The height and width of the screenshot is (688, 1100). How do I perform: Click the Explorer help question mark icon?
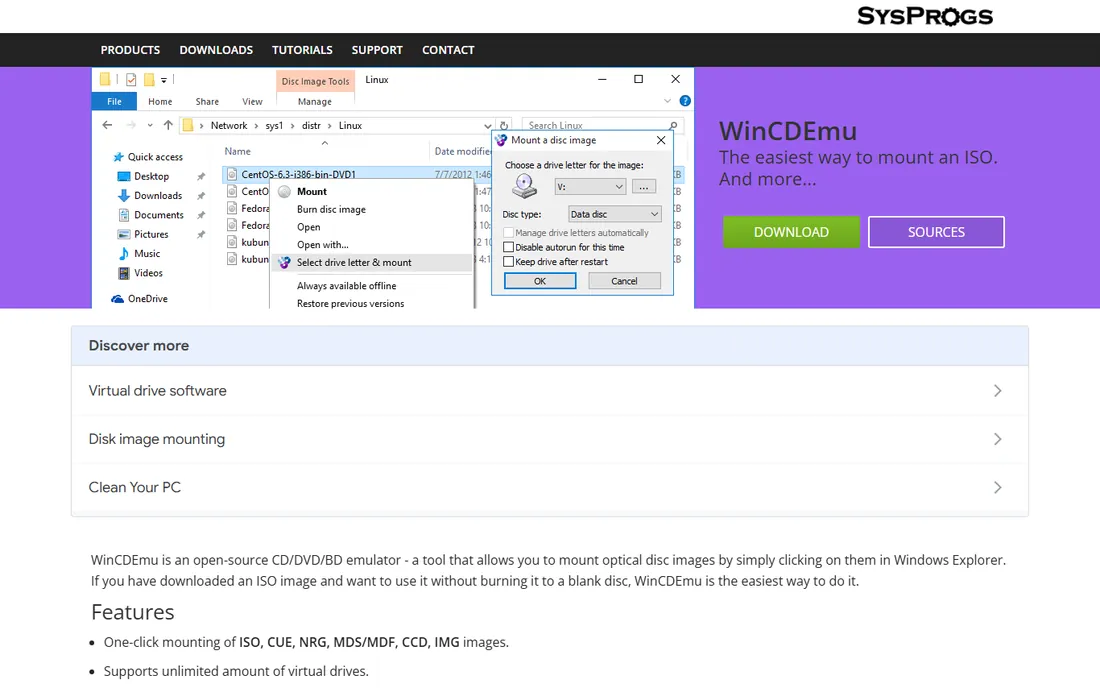click(x=685, y=101)
